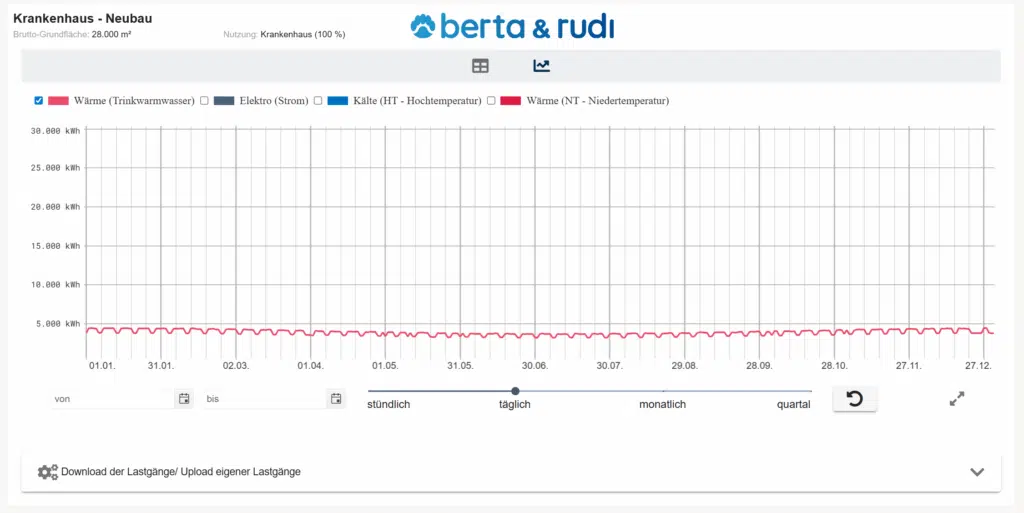The height and width of the screenshot is (513, 1024).
Task: Open the 'von' date calendar picker
Action: click(184, 399)
